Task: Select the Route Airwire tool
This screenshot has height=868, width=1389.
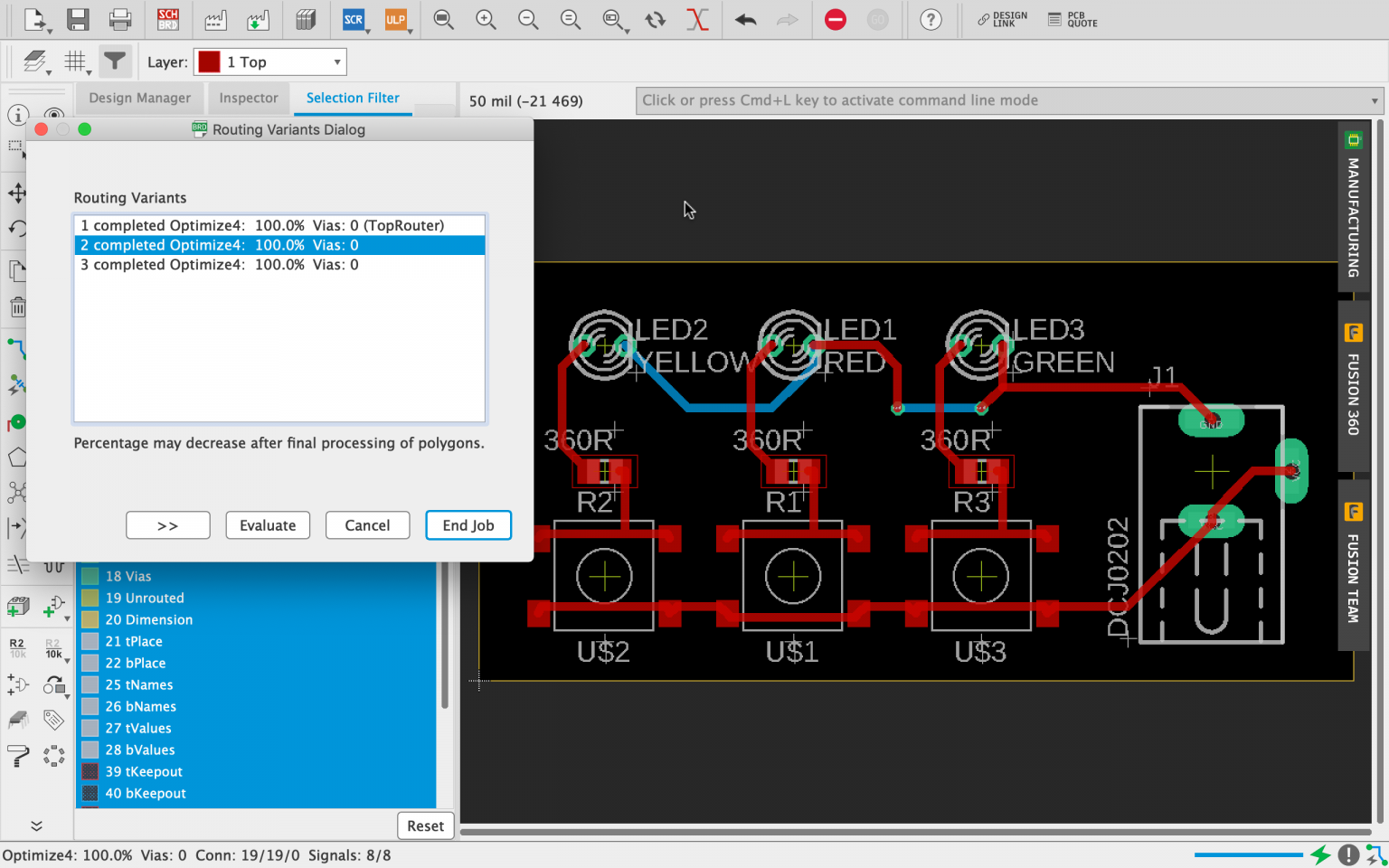Action: tap(18, 347)
